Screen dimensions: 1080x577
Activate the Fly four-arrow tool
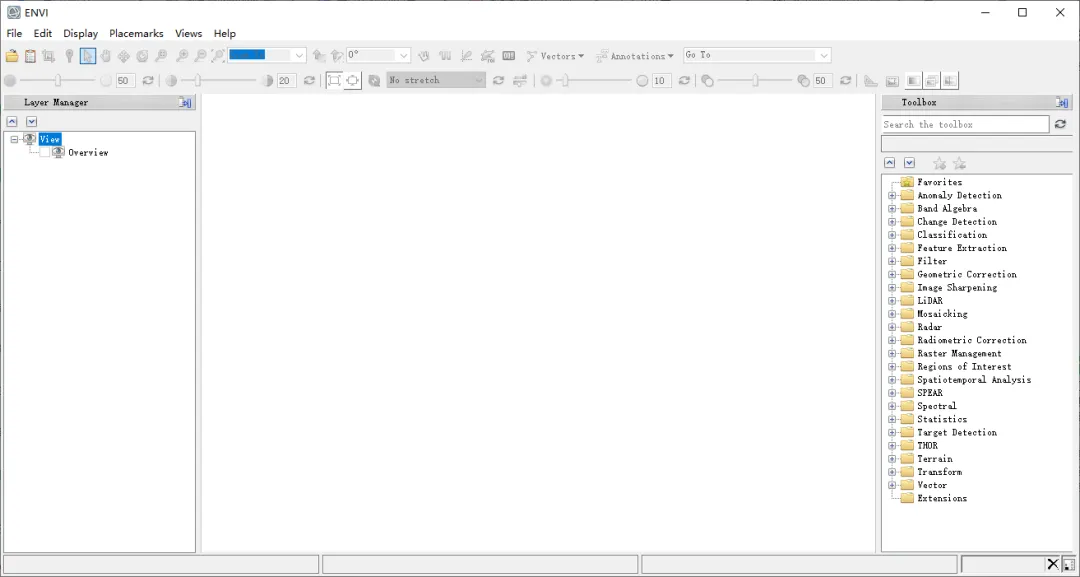click(x=124, y=56)
